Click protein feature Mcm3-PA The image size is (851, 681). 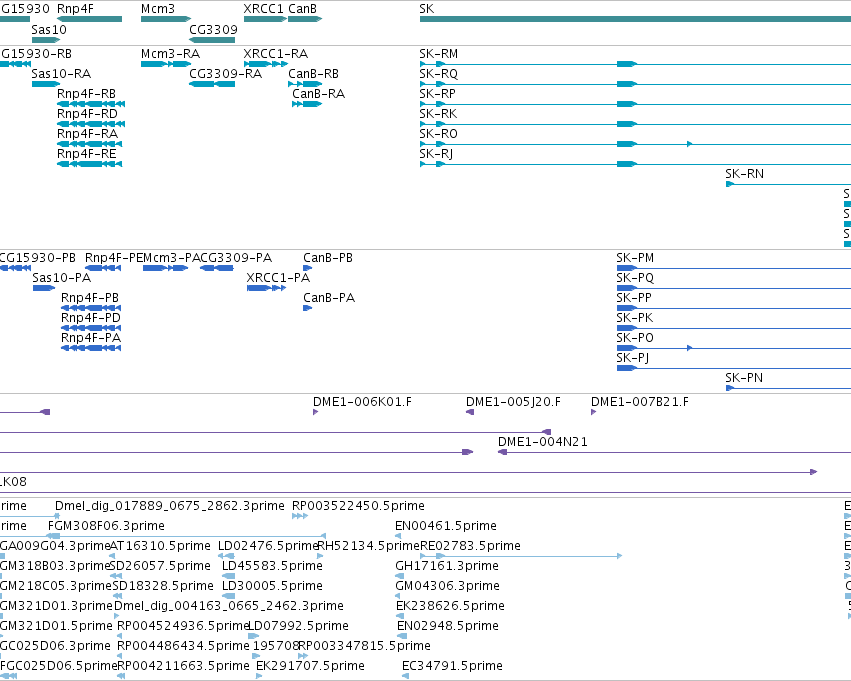[166, 268]
